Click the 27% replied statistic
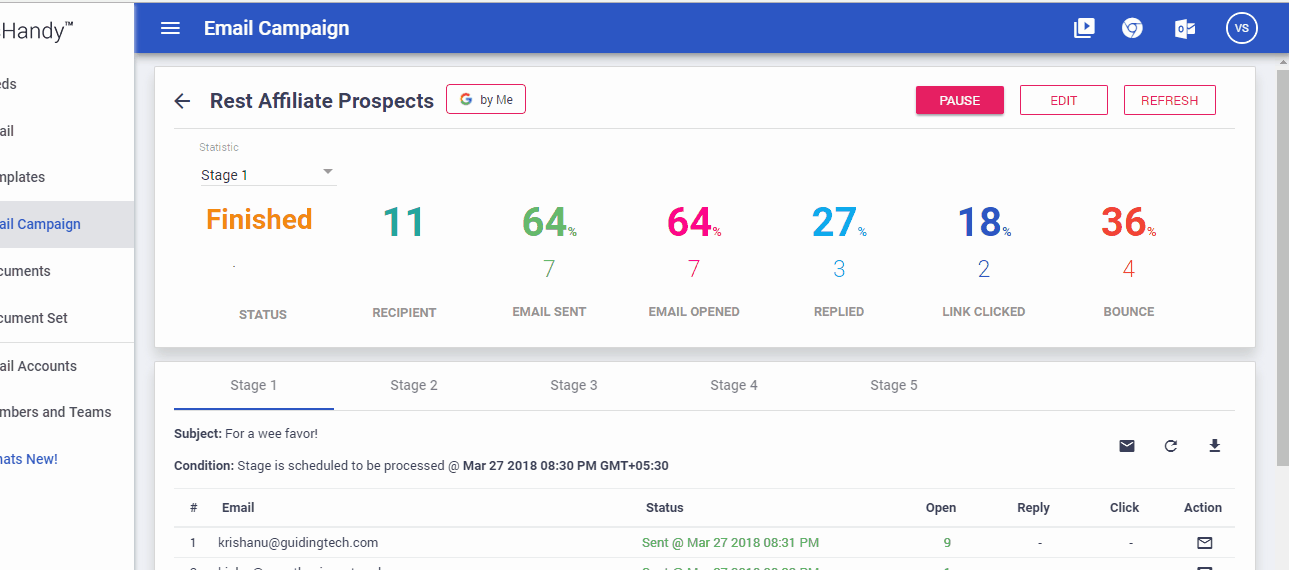Image resolution: width=1289 pixels, height=570 pixels. tap(839, 222)
